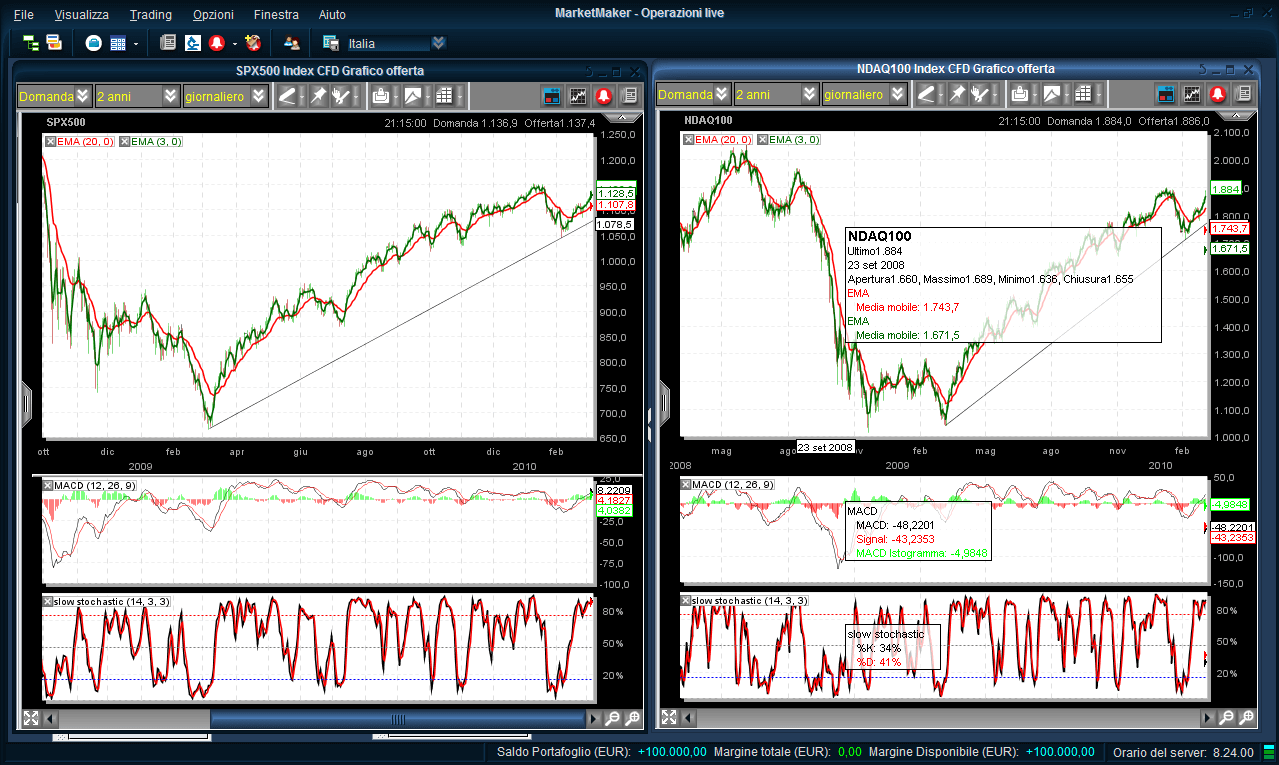Viewport: 1279px width, 765px height.
Task: Click the scroll right arrow under SPX500 chart
Action: (594, 718)
